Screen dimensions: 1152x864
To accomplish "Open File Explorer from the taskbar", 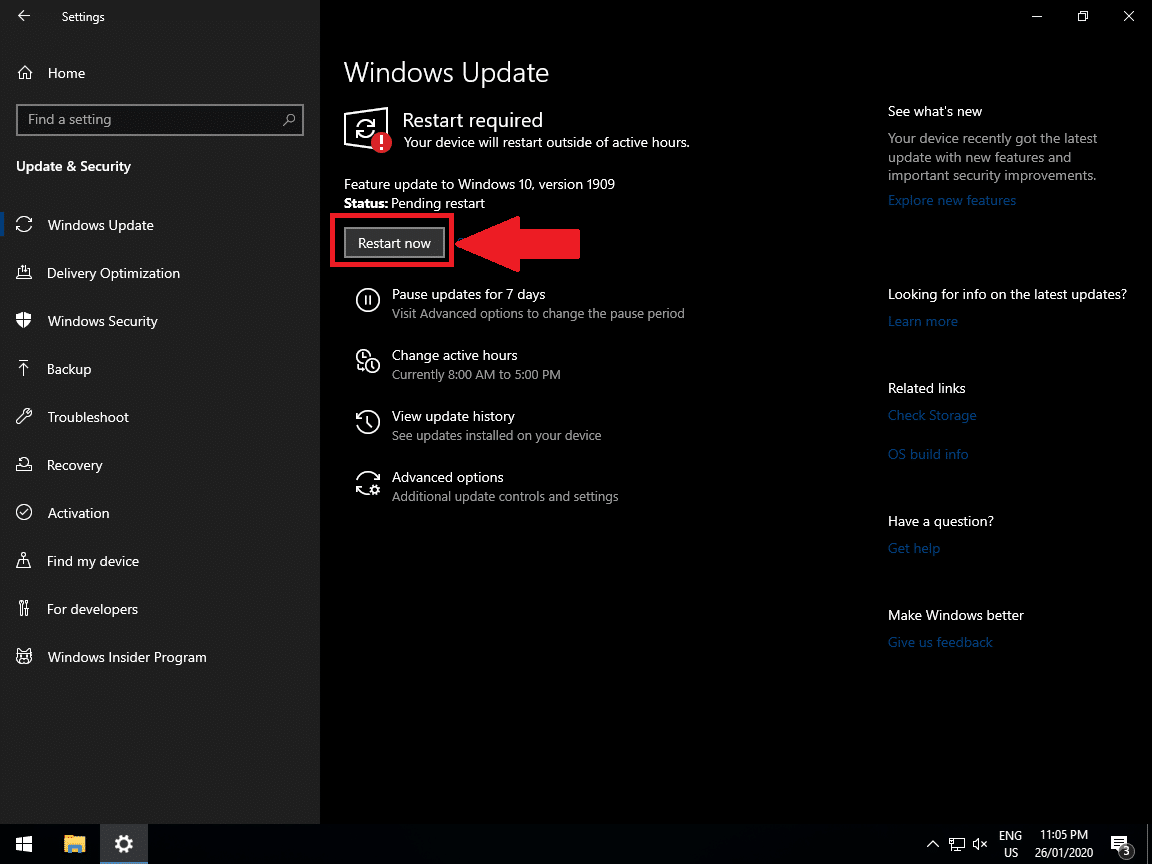I will pos(74,843).
